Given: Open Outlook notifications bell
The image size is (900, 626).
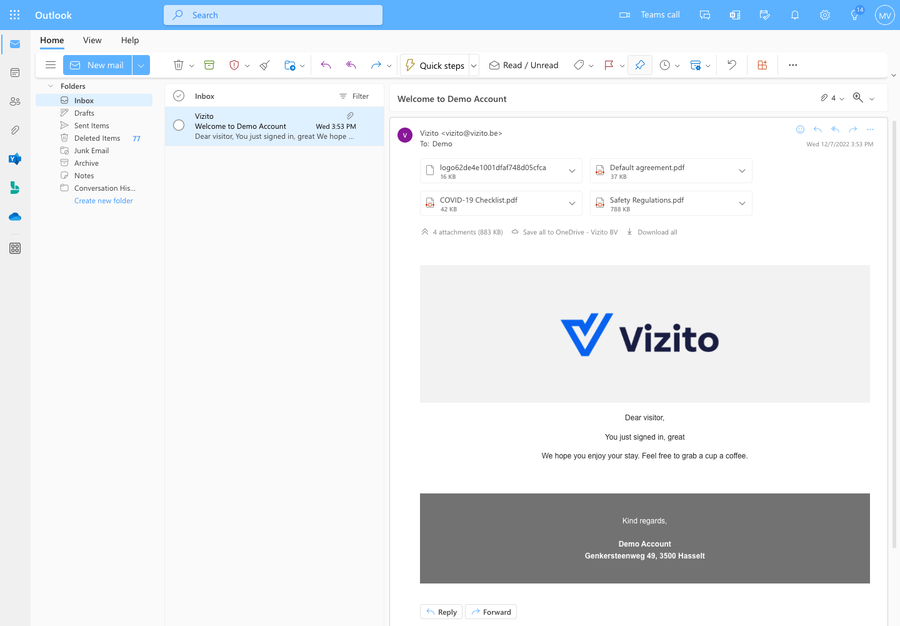Looking at the screenshot, I should click(794, 15).
